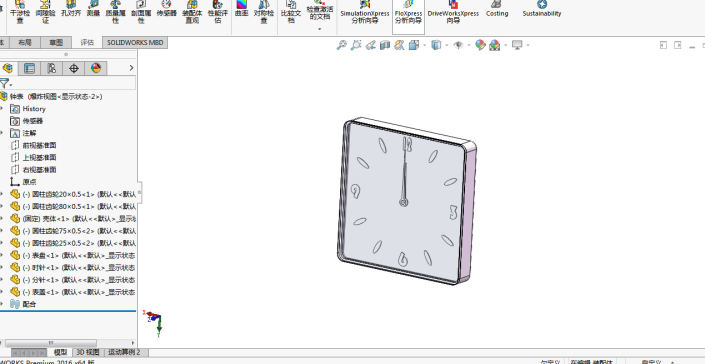Open dropdown arrow beside Display Style
Screen dimensions: 705x364
pos(446,45)
